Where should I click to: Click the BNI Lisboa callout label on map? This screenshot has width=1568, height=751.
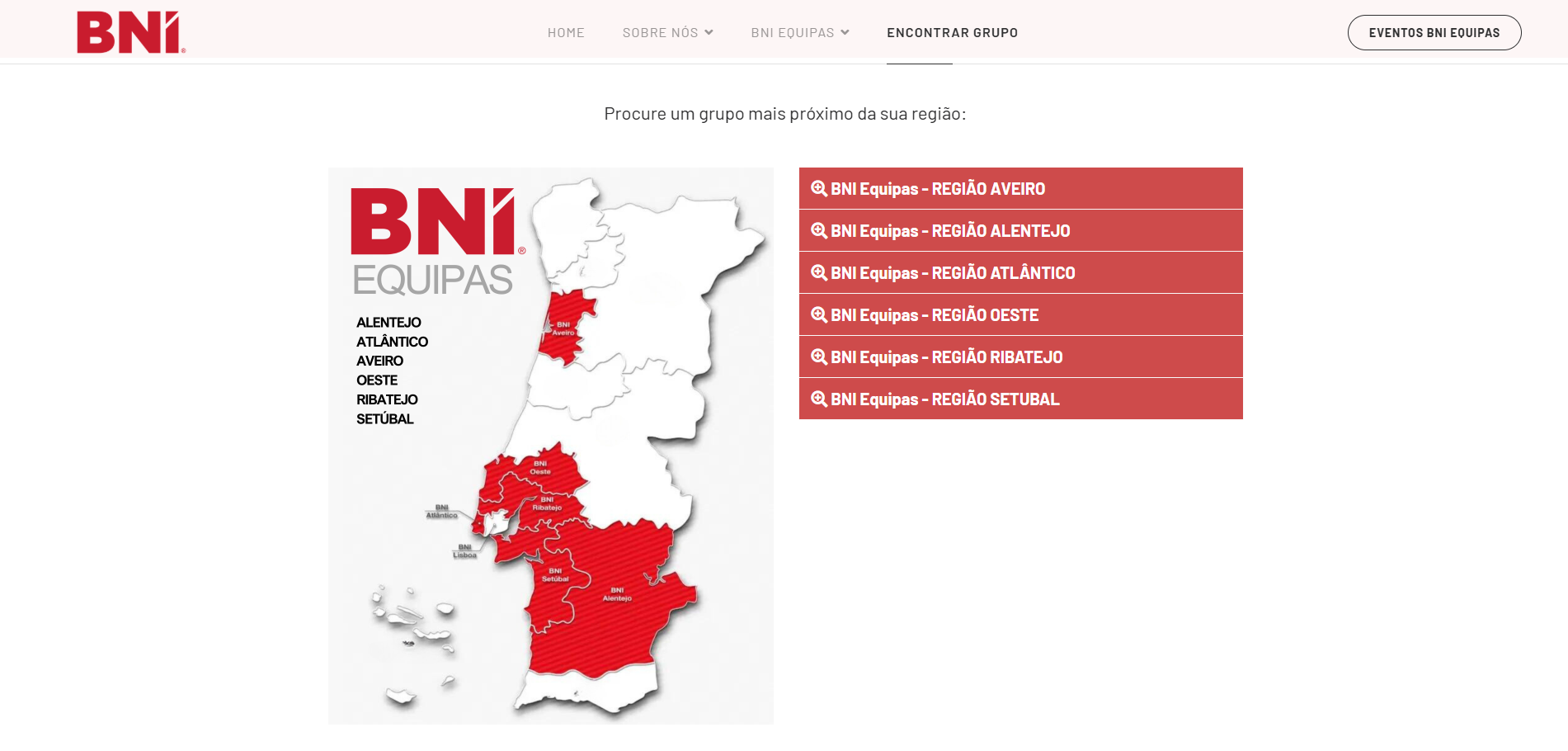(465, 551)
